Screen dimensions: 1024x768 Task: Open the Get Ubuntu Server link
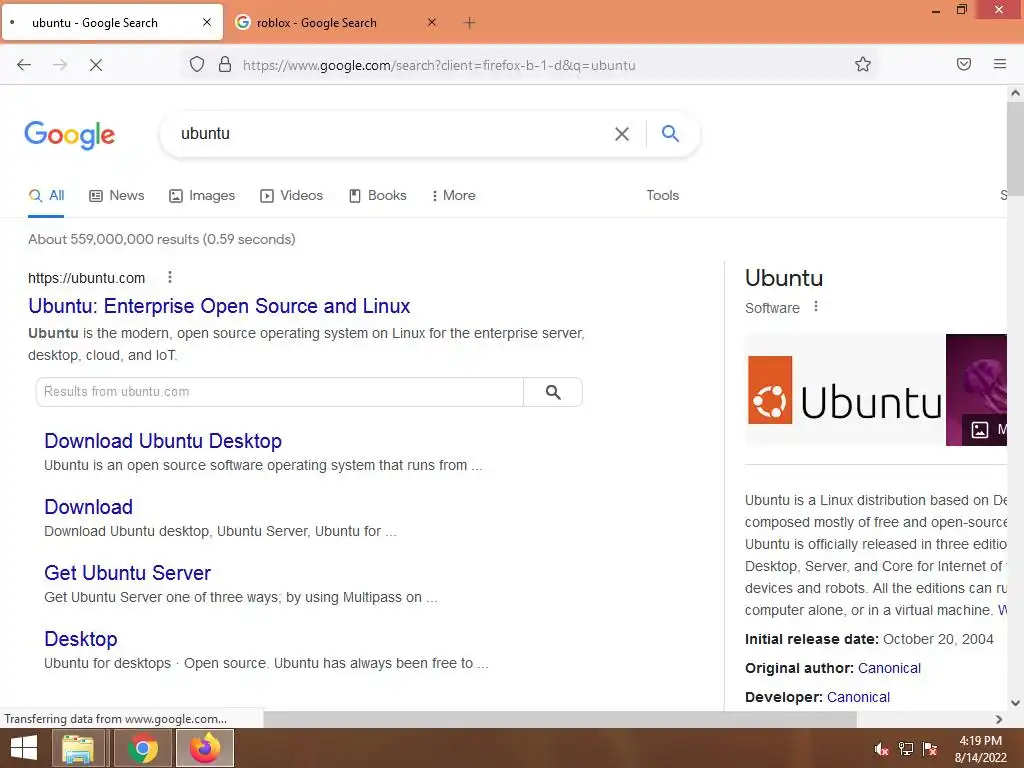click(127, 573)
